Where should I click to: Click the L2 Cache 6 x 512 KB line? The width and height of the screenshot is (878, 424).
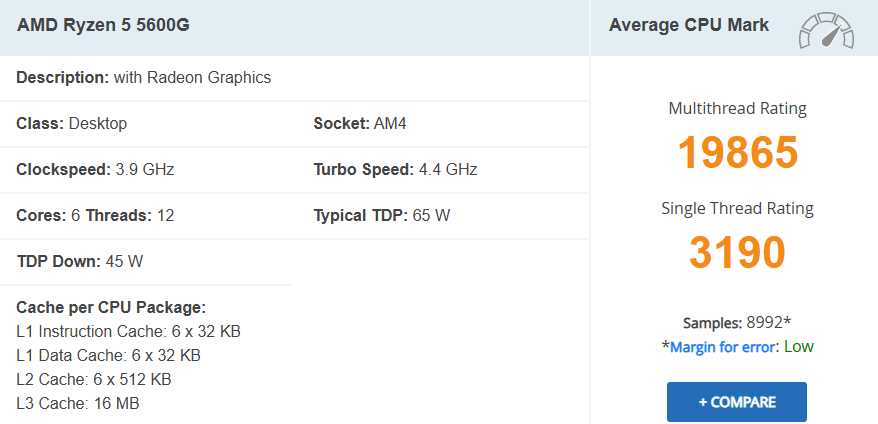[x=94, y=379]
